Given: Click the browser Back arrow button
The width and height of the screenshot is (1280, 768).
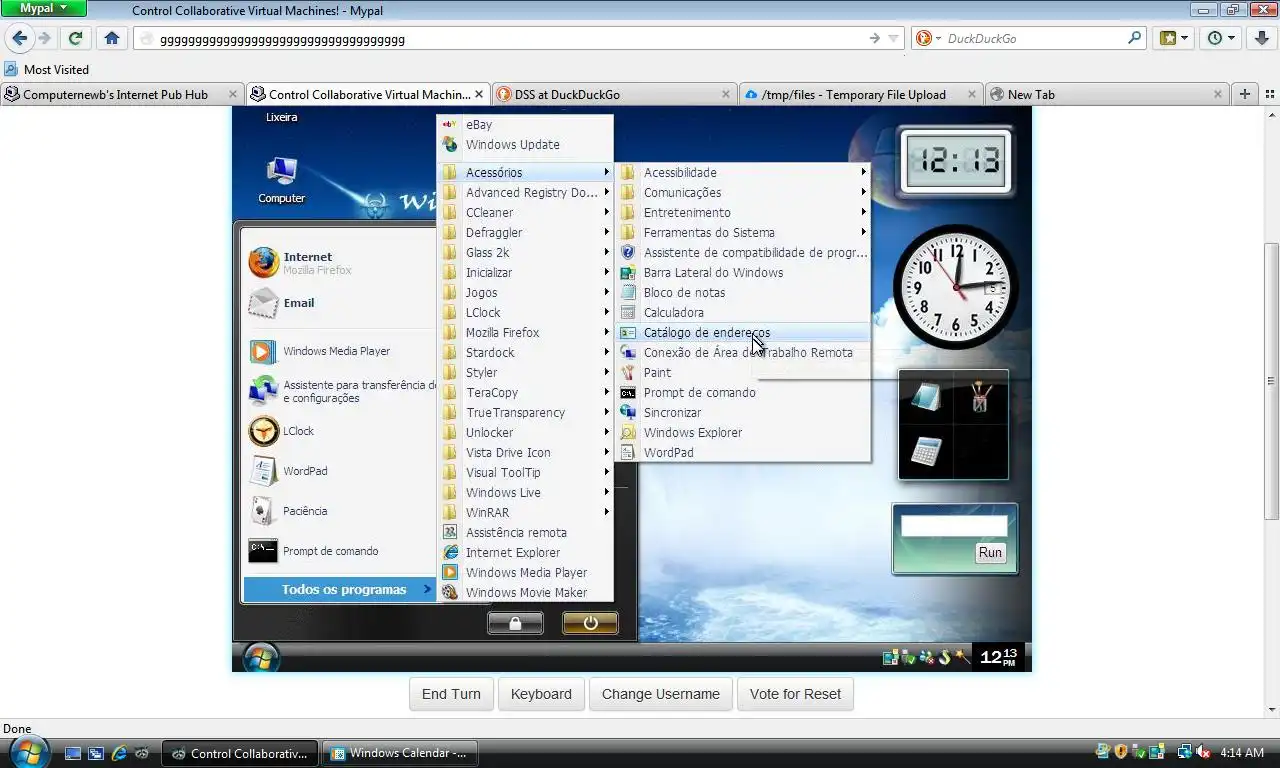Looking at the screenshot, I should pyautogui.click(x=20, y=38).
